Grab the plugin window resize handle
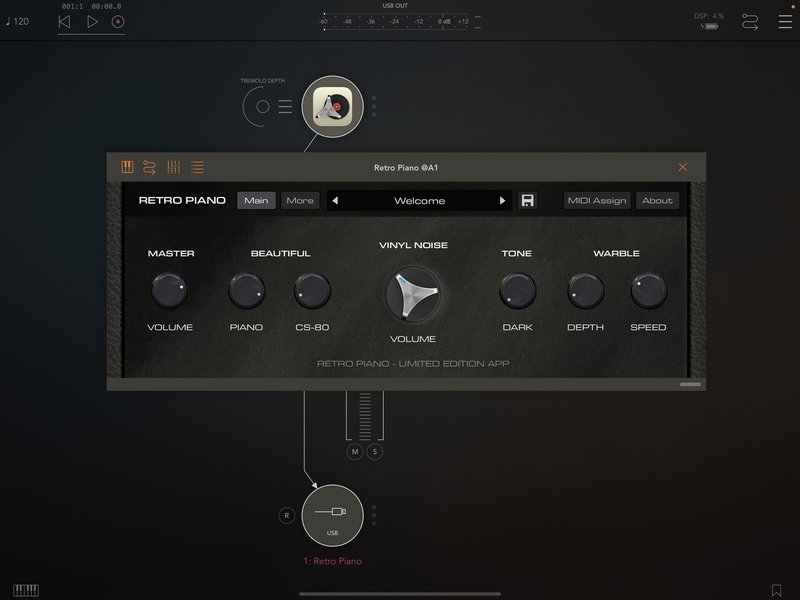The image size is (800, 600). coord(690,384)
